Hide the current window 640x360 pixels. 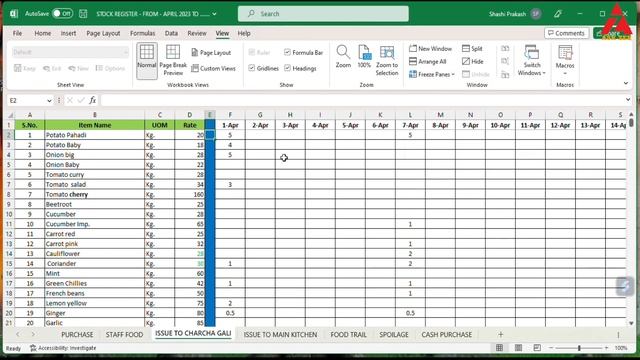pyautogui.click(x=473, y=62)
